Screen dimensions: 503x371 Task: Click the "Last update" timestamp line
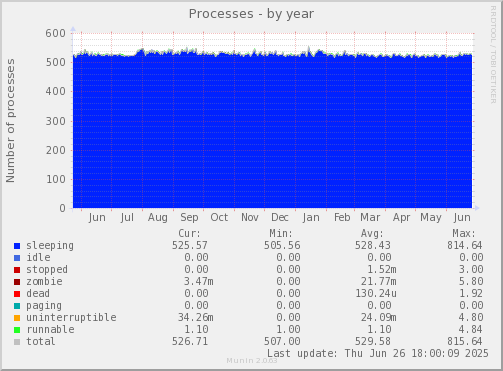click(378, 353)
